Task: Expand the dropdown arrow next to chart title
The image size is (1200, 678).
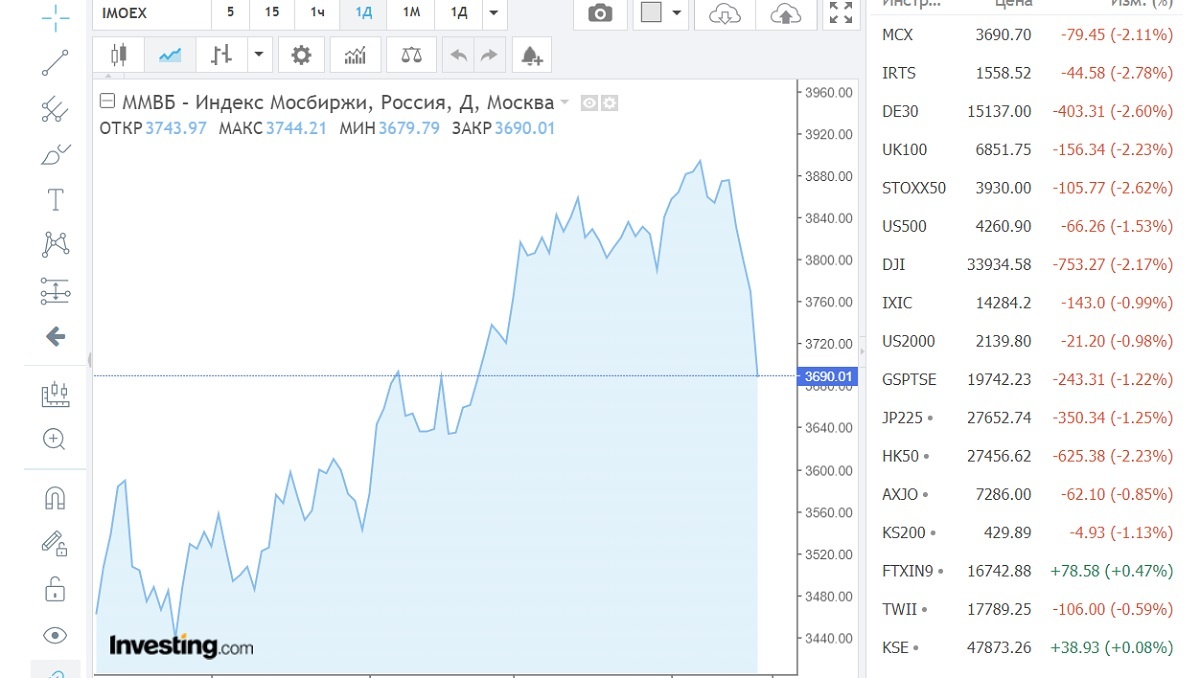Action: point(565,103)
